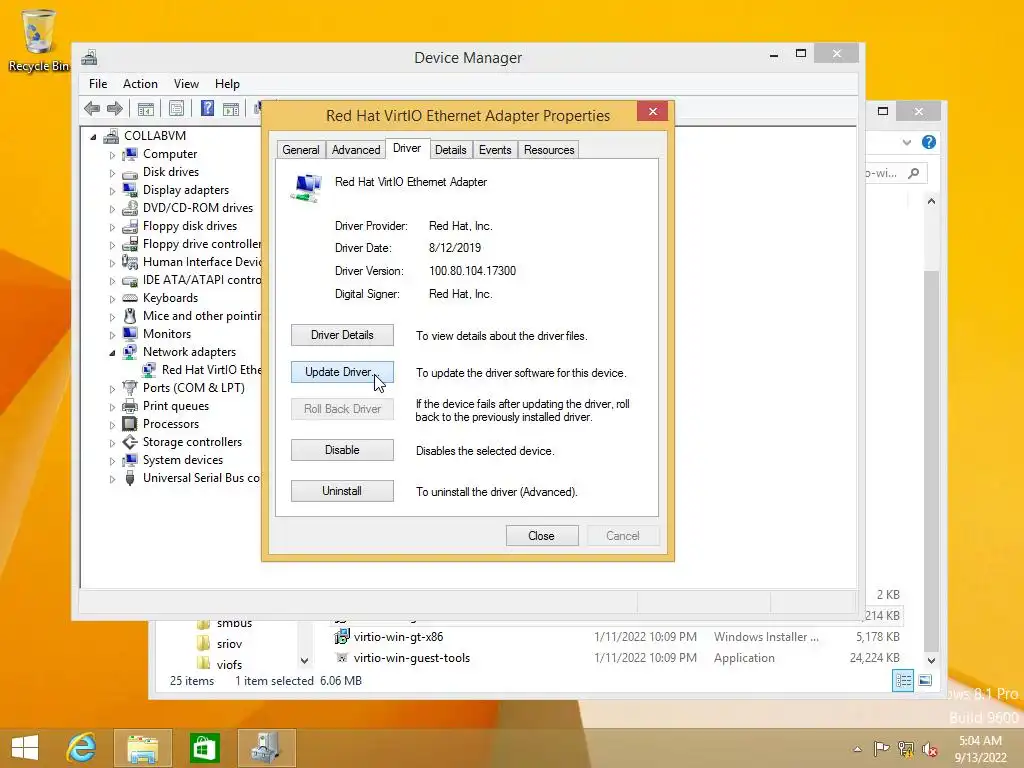Expand the Floppy disk drives node
This screenshot has height=768, width=1024.
[112, 227]
